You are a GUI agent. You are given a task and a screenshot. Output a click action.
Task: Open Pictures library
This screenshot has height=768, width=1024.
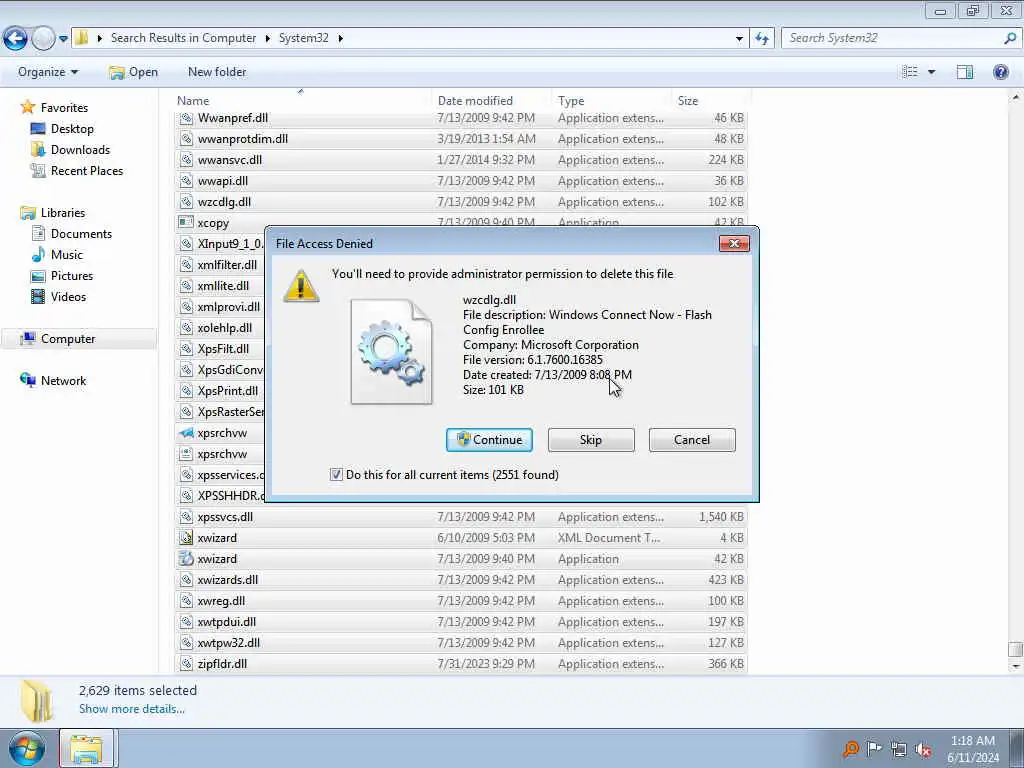(x=72, y=276)
